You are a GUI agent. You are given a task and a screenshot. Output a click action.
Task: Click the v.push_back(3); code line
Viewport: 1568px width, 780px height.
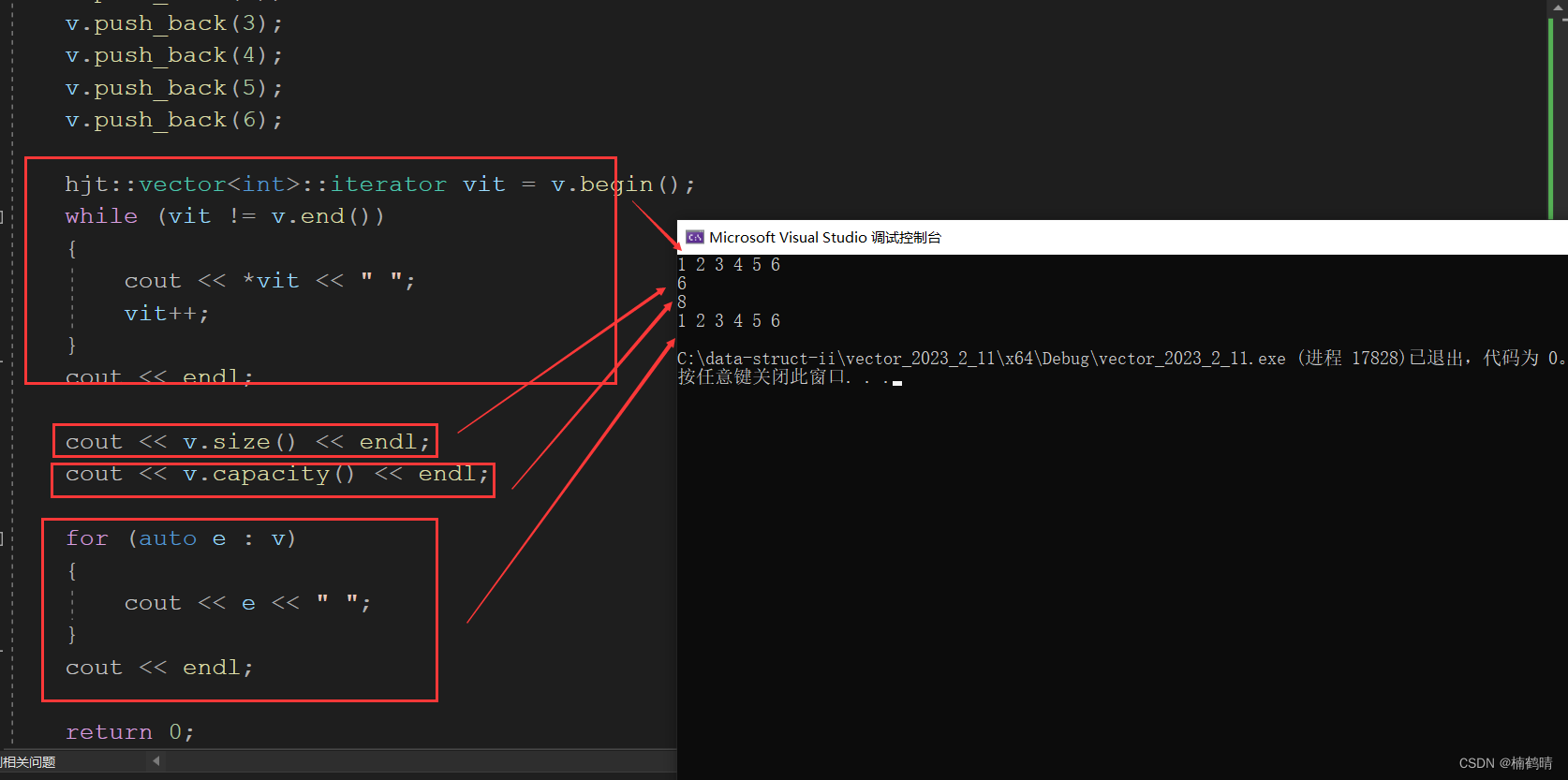click(174, 23)
